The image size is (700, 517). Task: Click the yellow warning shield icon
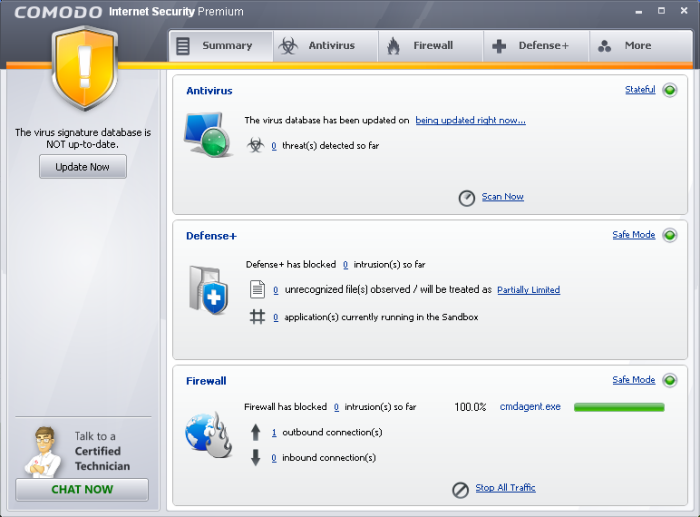[x=84, y=68]
